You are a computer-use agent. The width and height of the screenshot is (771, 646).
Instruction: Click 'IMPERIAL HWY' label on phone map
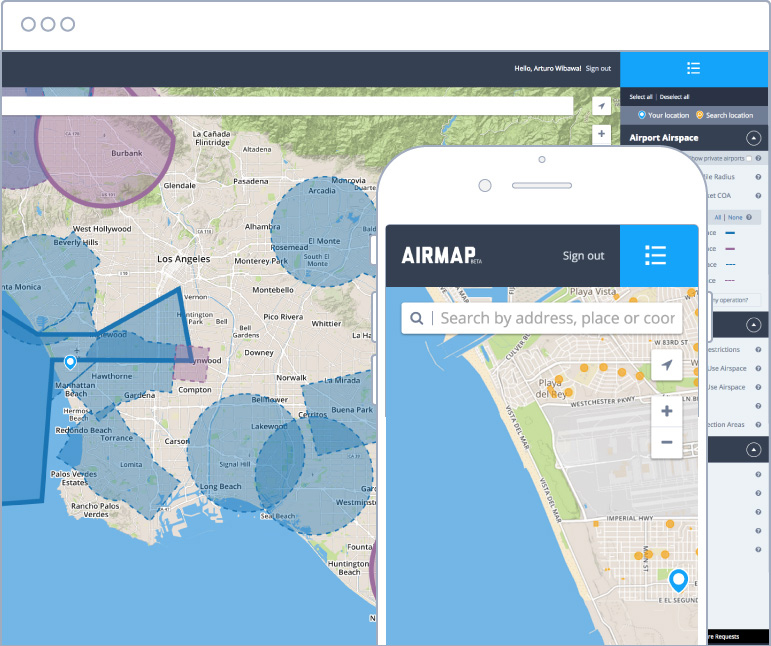[x=630, y=518]
